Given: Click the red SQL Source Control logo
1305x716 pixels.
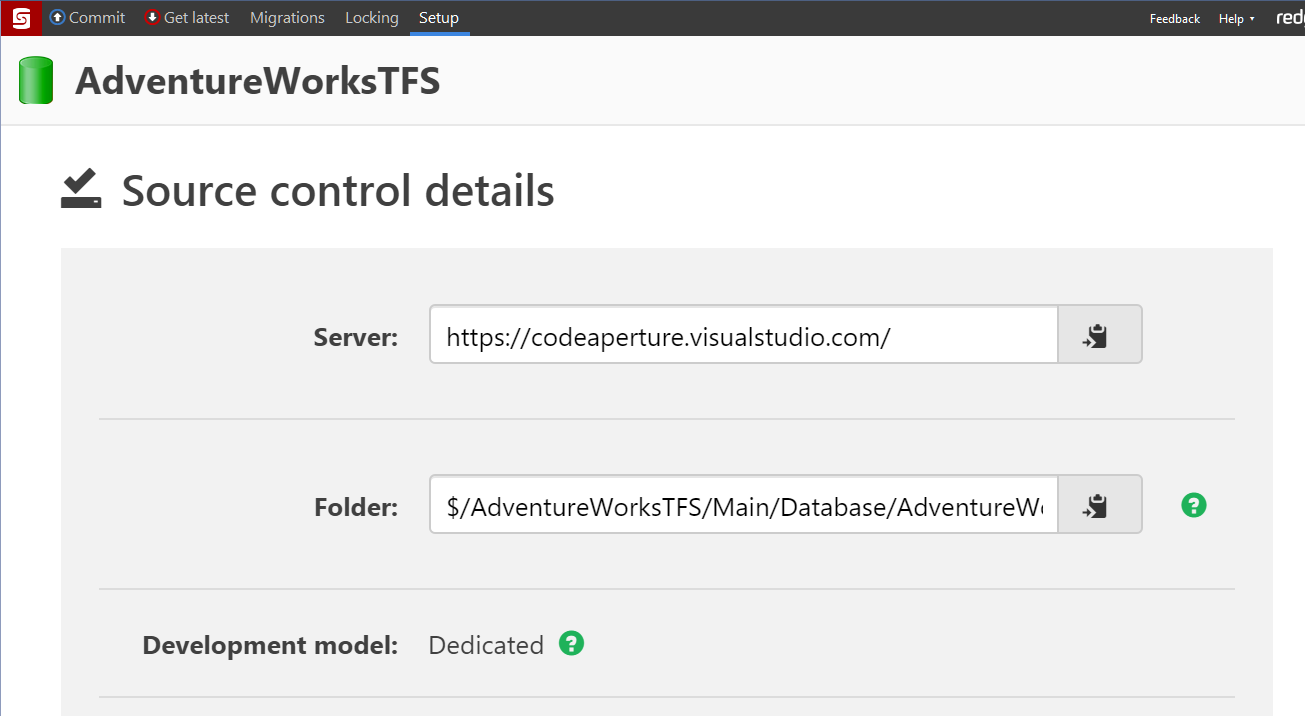Looking at the screenshot, I should (20, 18).
